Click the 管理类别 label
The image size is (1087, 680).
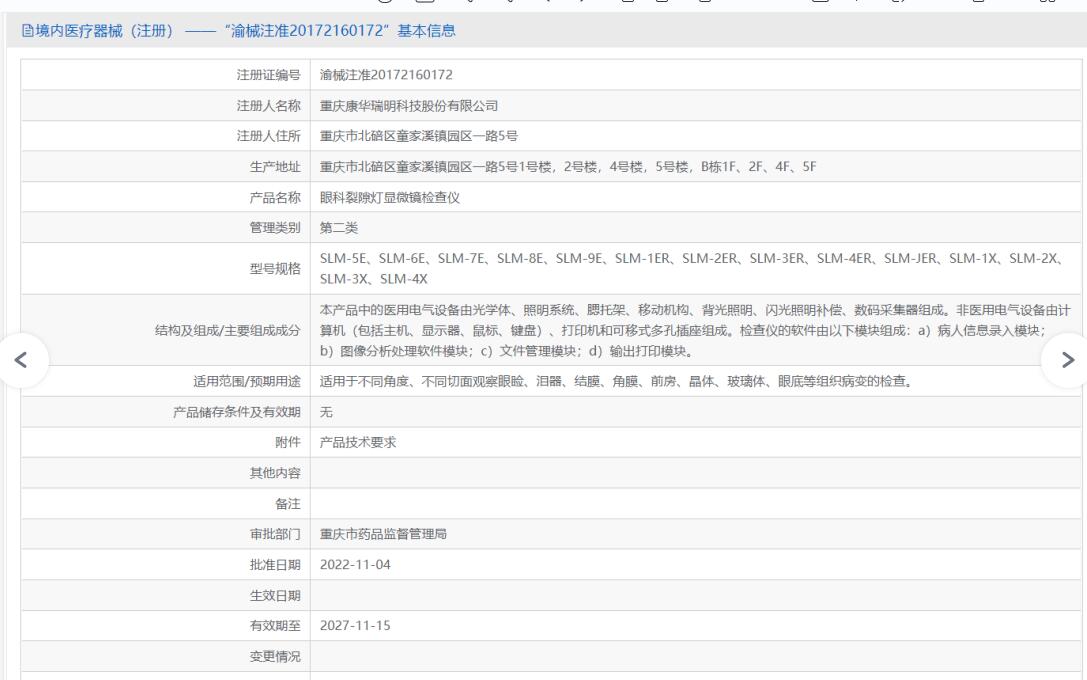click(x=275, y=227)
